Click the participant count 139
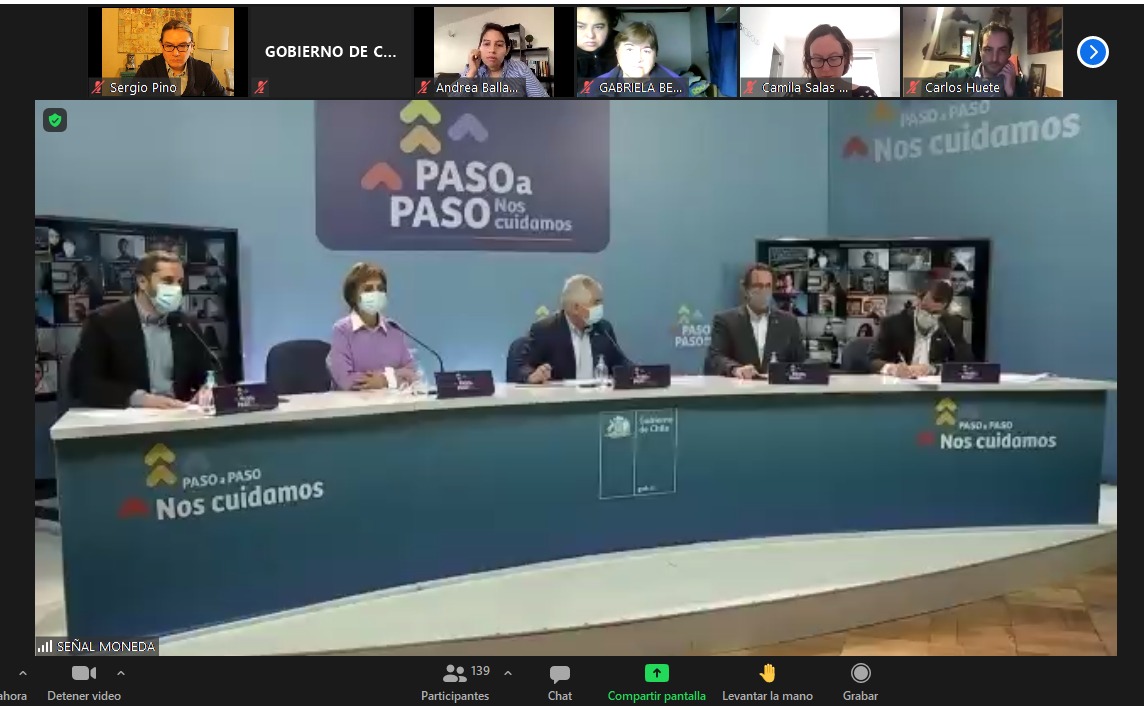1144x706 pixels. pyautogui.click(x=480, y=670)
